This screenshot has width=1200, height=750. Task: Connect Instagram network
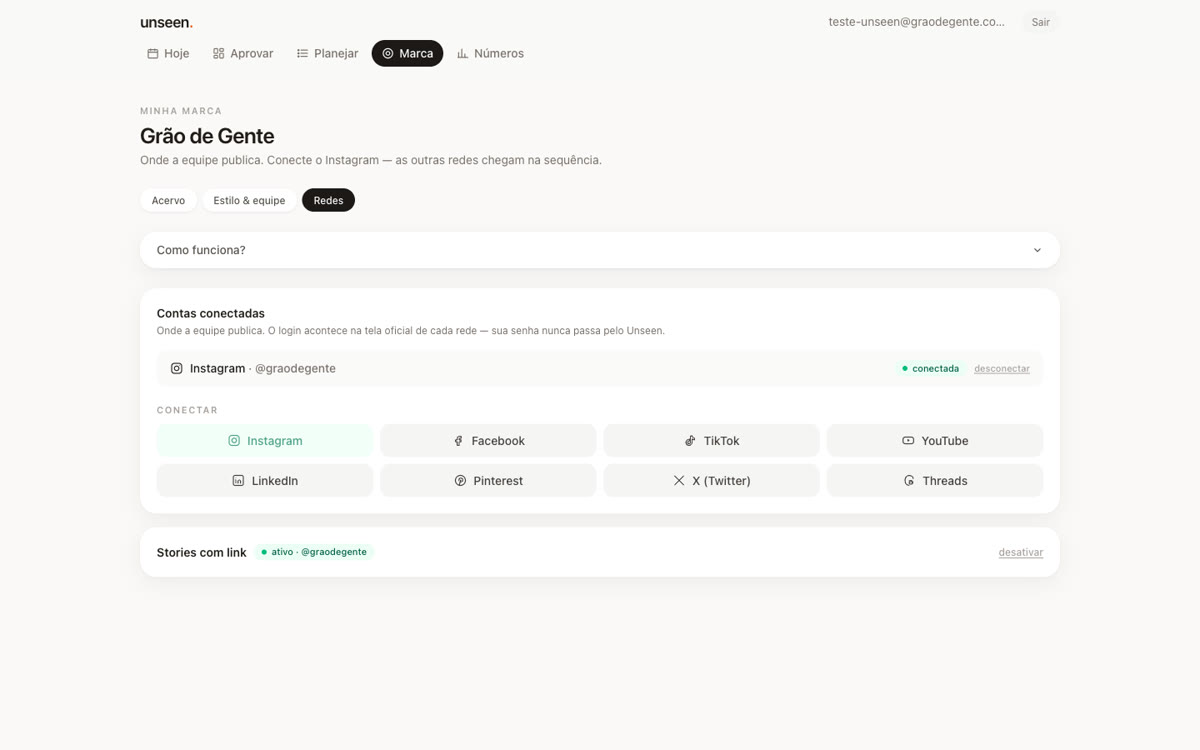tap(265, 440)
